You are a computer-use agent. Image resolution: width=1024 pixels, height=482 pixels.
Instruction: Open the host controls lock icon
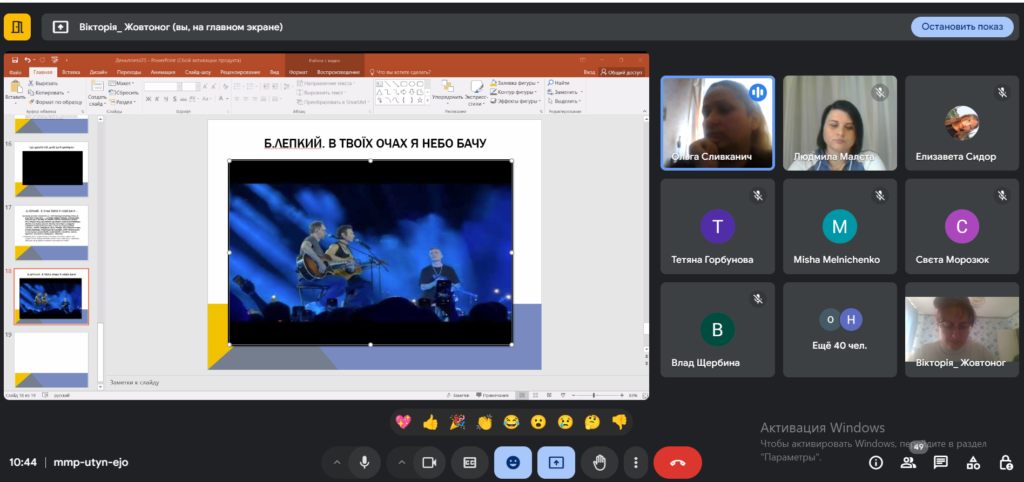[x=1005, y=462]
